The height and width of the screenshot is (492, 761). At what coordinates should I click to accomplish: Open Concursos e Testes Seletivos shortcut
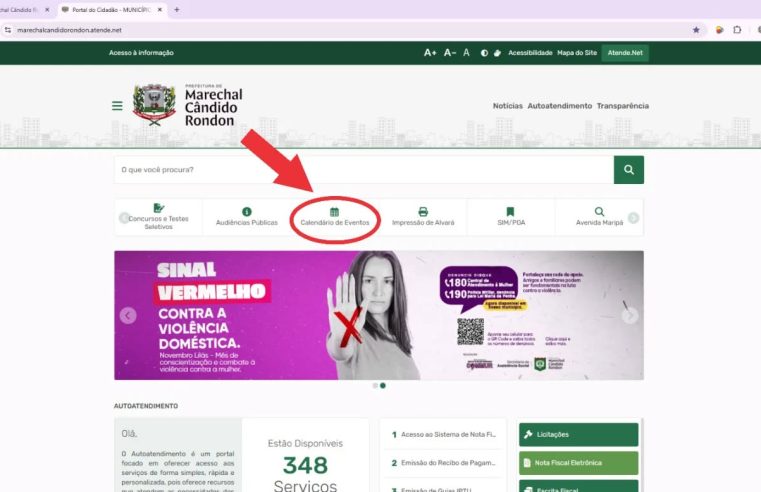[158, 217]
